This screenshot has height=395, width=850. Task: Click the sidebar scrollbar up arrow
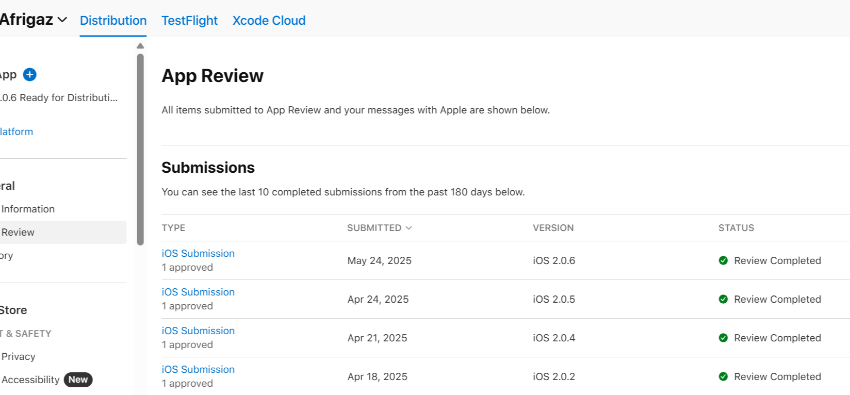[x=140, y=46]
